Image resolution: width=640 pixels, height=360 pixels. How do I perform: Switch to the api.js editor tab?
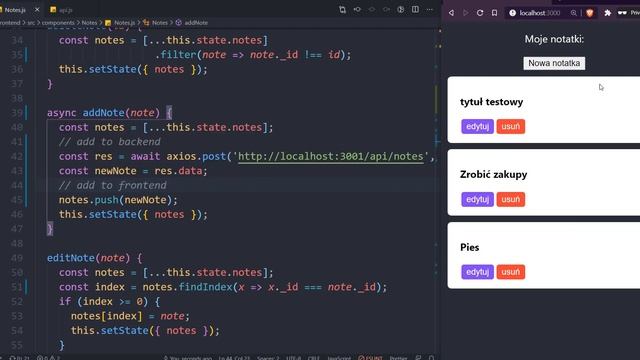[x=62, y=9]
